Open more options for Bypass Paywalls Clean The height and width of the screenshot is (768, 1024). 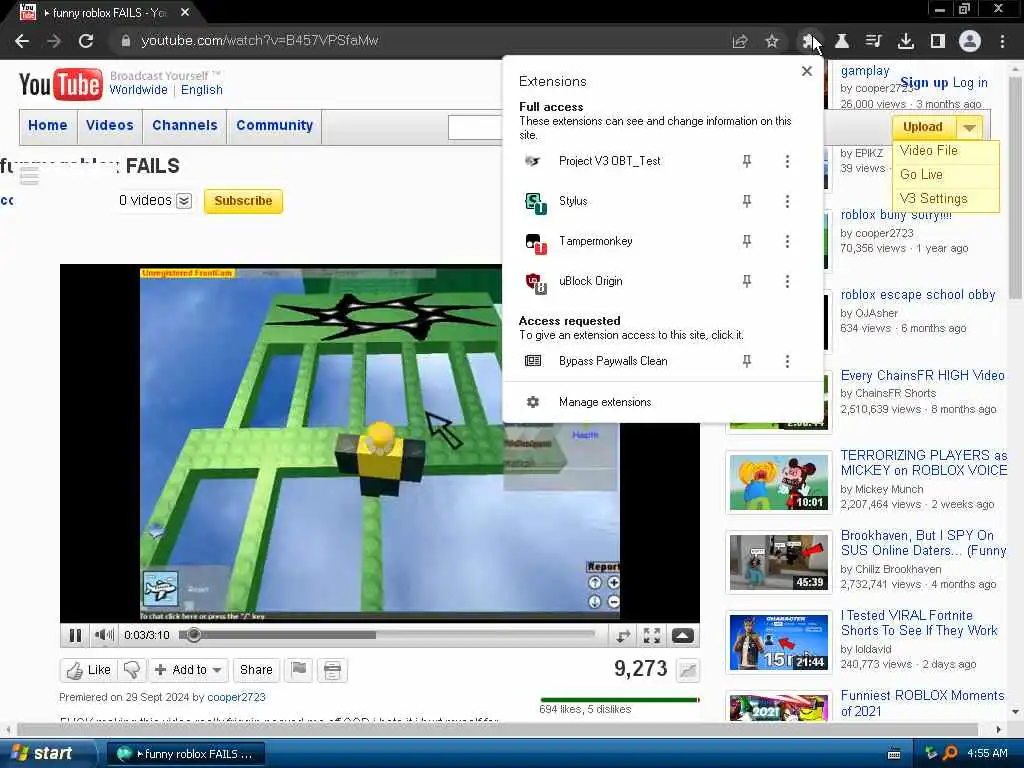787,360
